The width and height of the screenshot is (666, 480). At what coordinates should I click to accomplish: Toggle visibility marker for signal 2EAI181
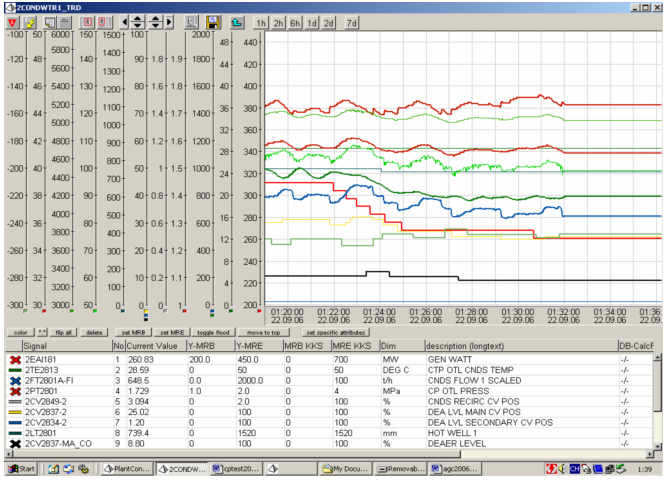[14, 358]
